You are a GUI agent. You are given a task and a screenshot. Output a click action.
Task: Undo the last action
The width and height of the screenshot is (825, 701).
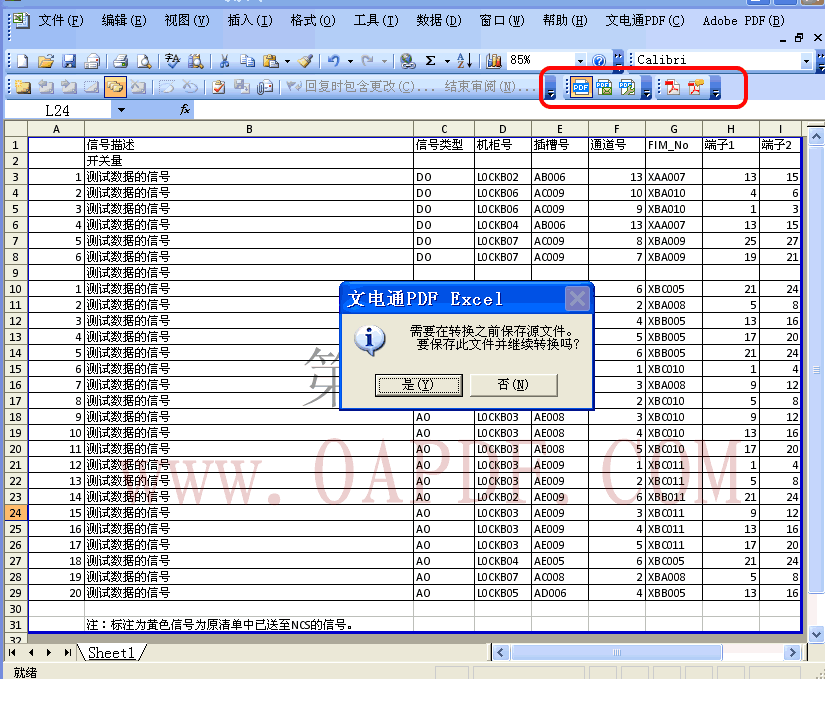334,61
